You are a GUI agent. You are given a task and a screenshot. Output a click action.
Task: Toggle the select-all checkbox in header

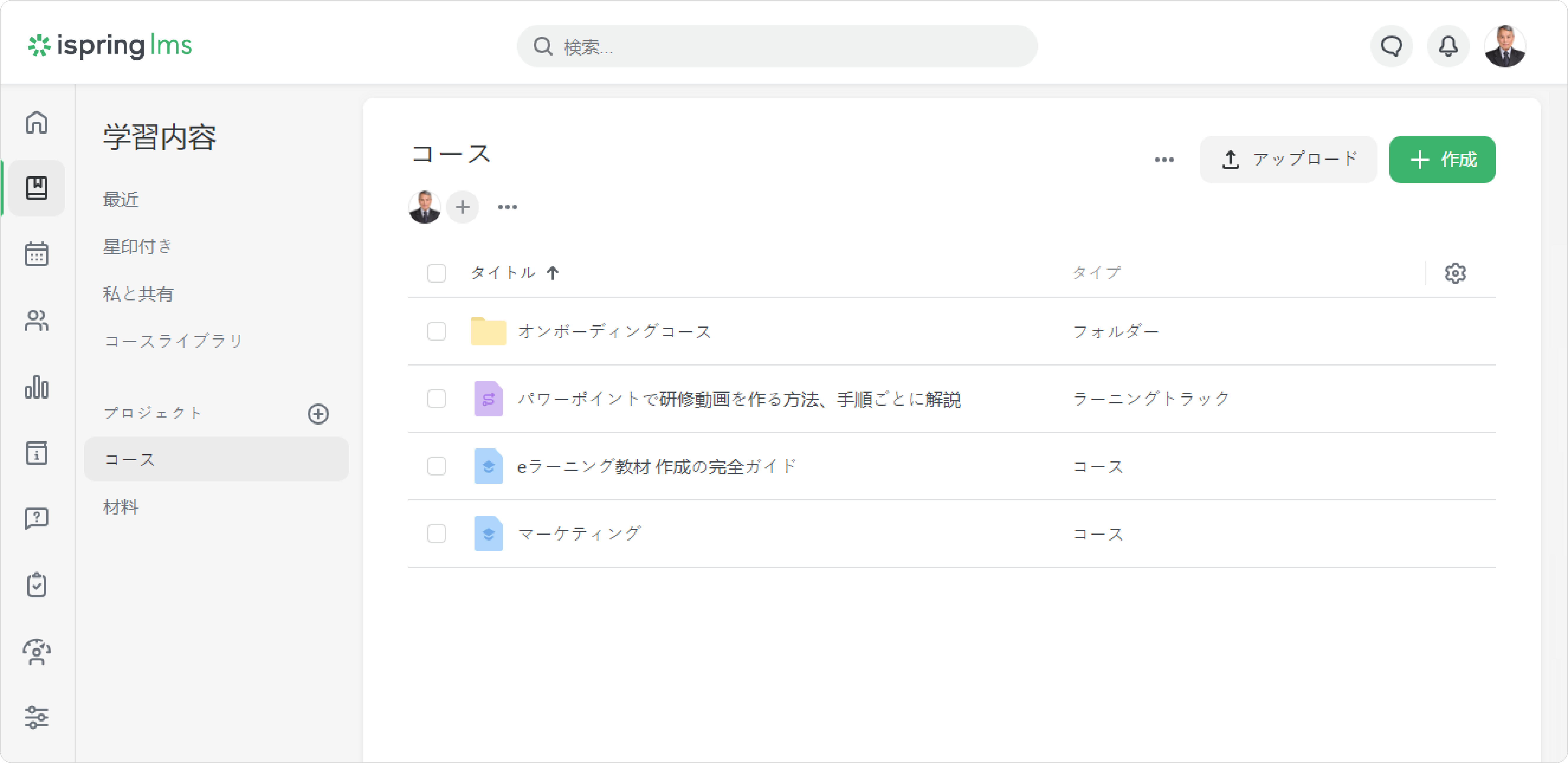pyautogui.click(x=436, y=273)
